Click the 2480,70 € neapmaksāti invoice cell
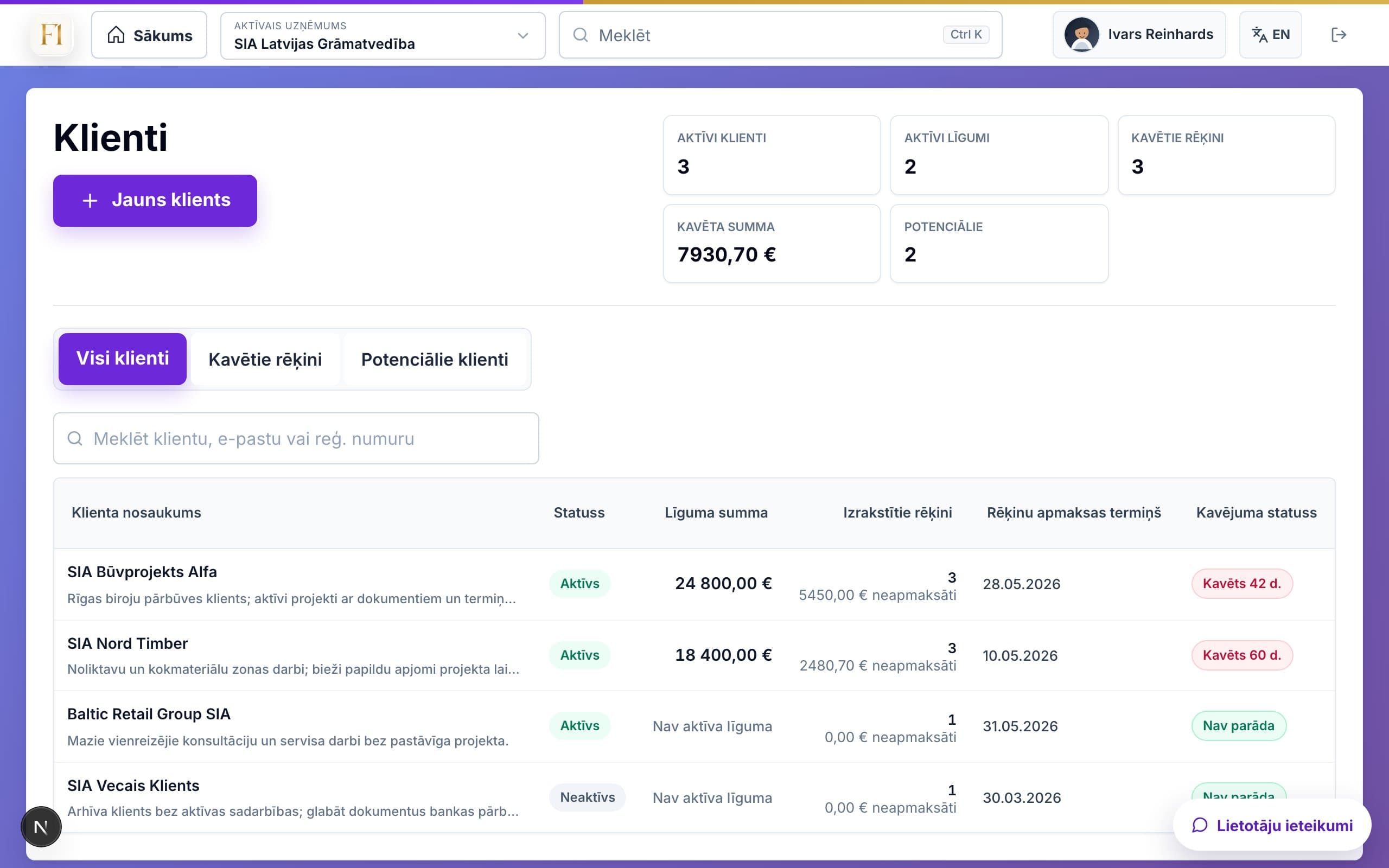 877,666
